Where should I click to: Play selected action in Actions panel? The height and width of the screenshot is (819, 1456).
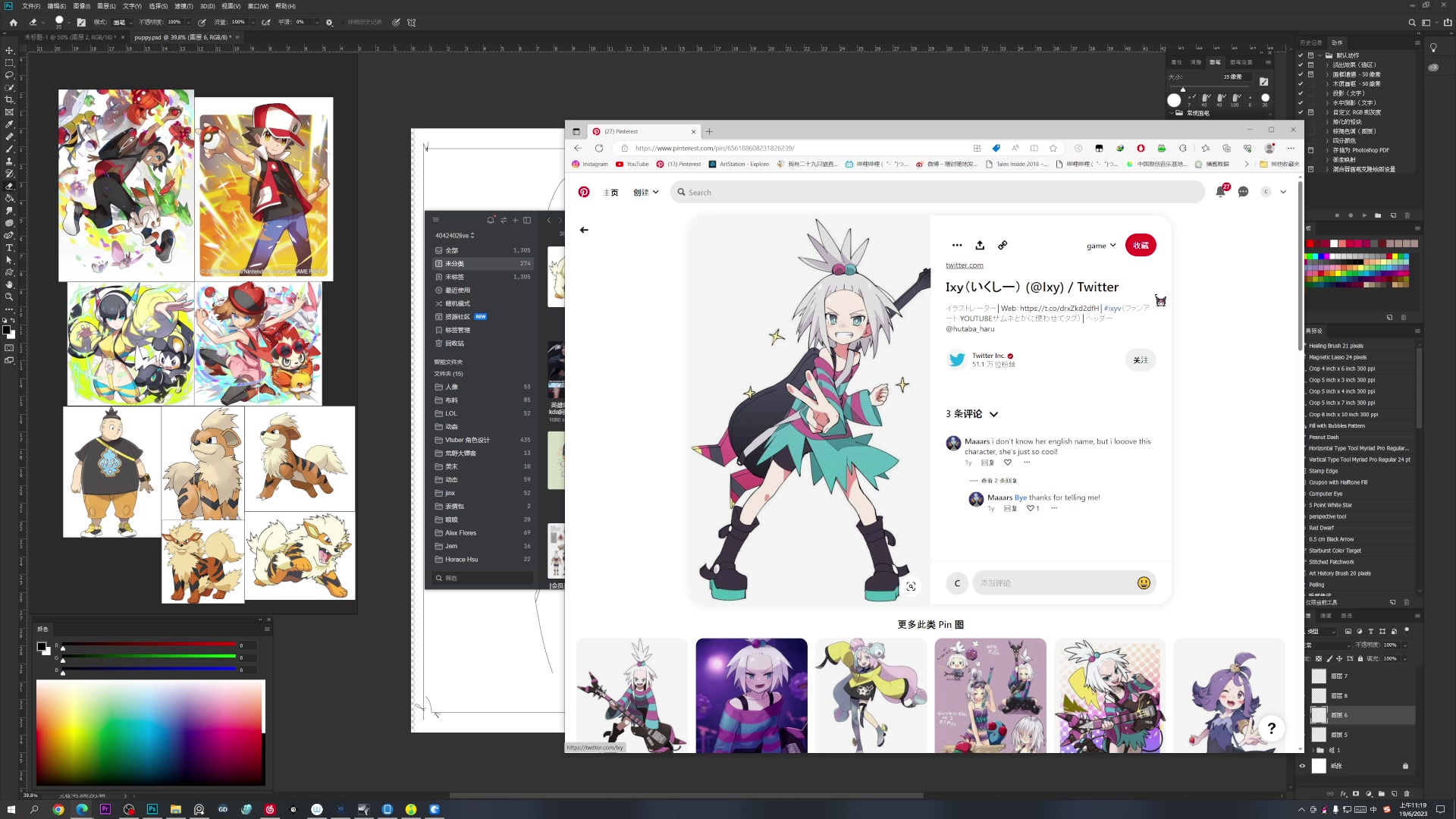(1364, 215)
